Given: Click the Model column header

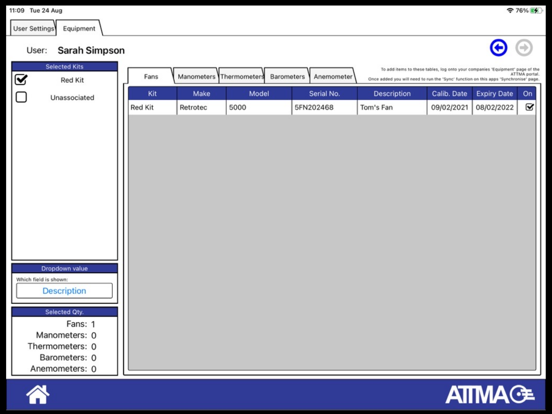Looking at the screenshot, I should [259, 94].
